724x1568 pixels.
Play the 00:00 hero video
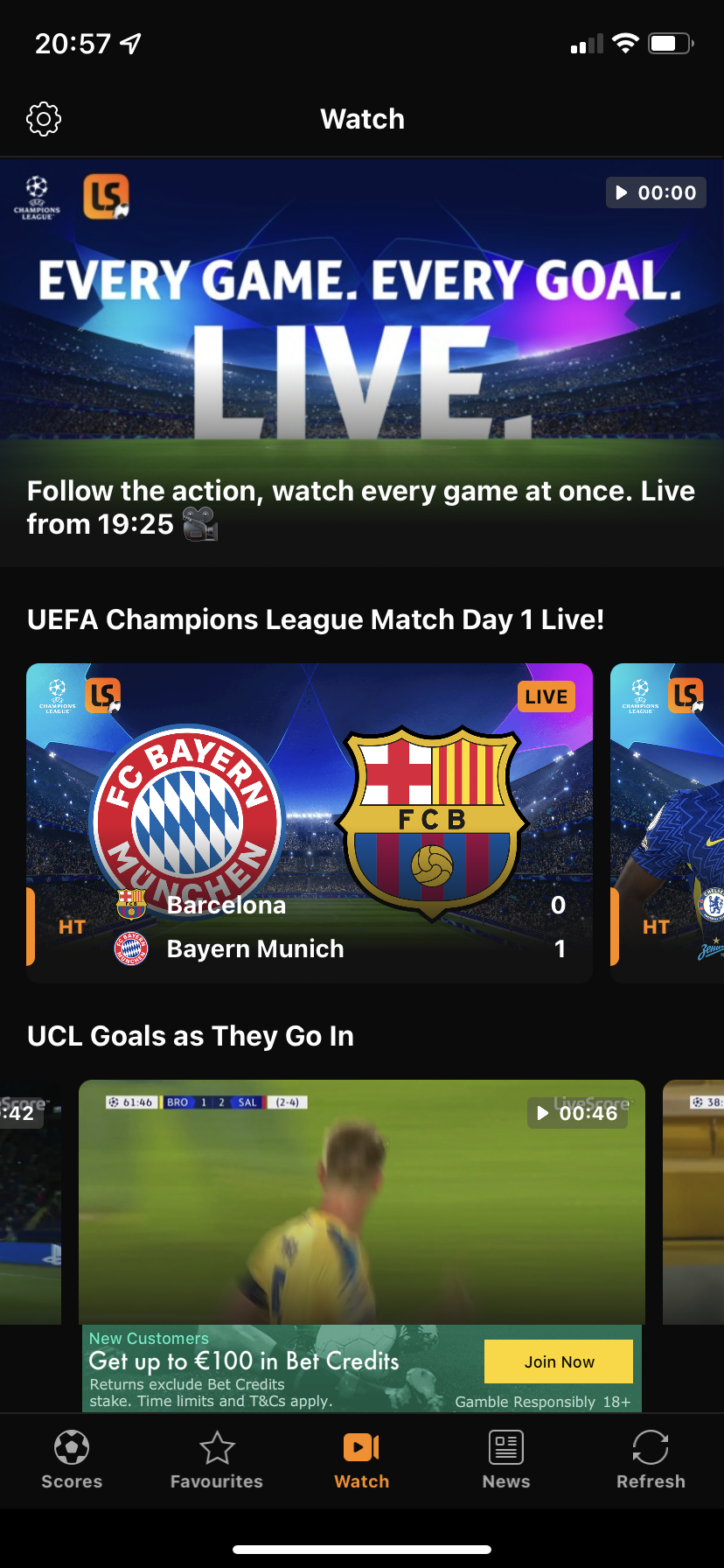[656, 192]
